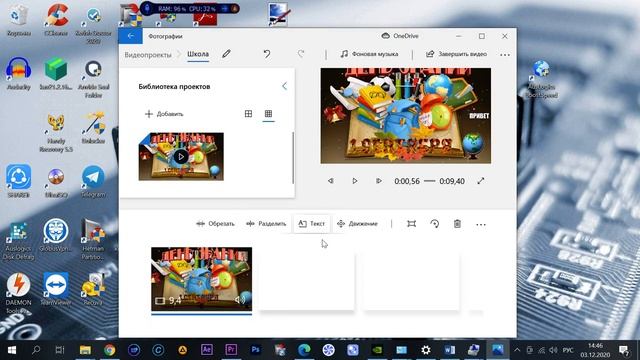Switch library to medium thumbnails view
The height and width of the screenshot is (360, 640).
pos(248,114)
